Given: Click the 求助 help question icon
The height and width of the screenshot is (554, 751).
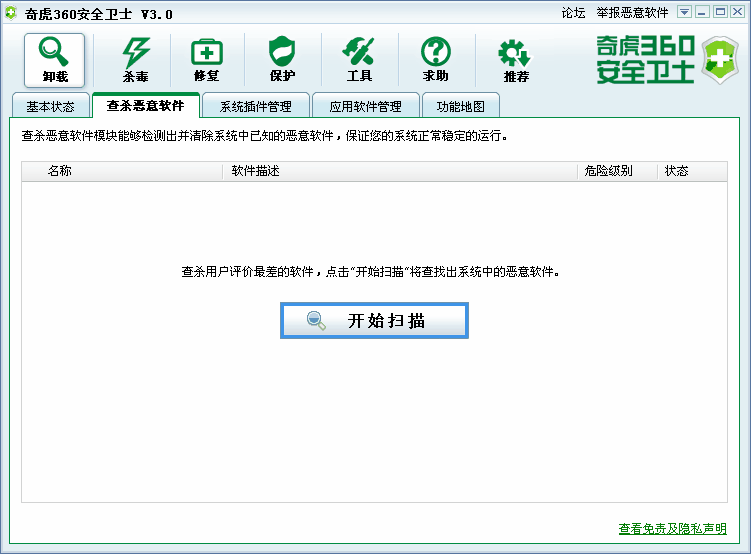Looking at the screenshot, I should (436, 60).
